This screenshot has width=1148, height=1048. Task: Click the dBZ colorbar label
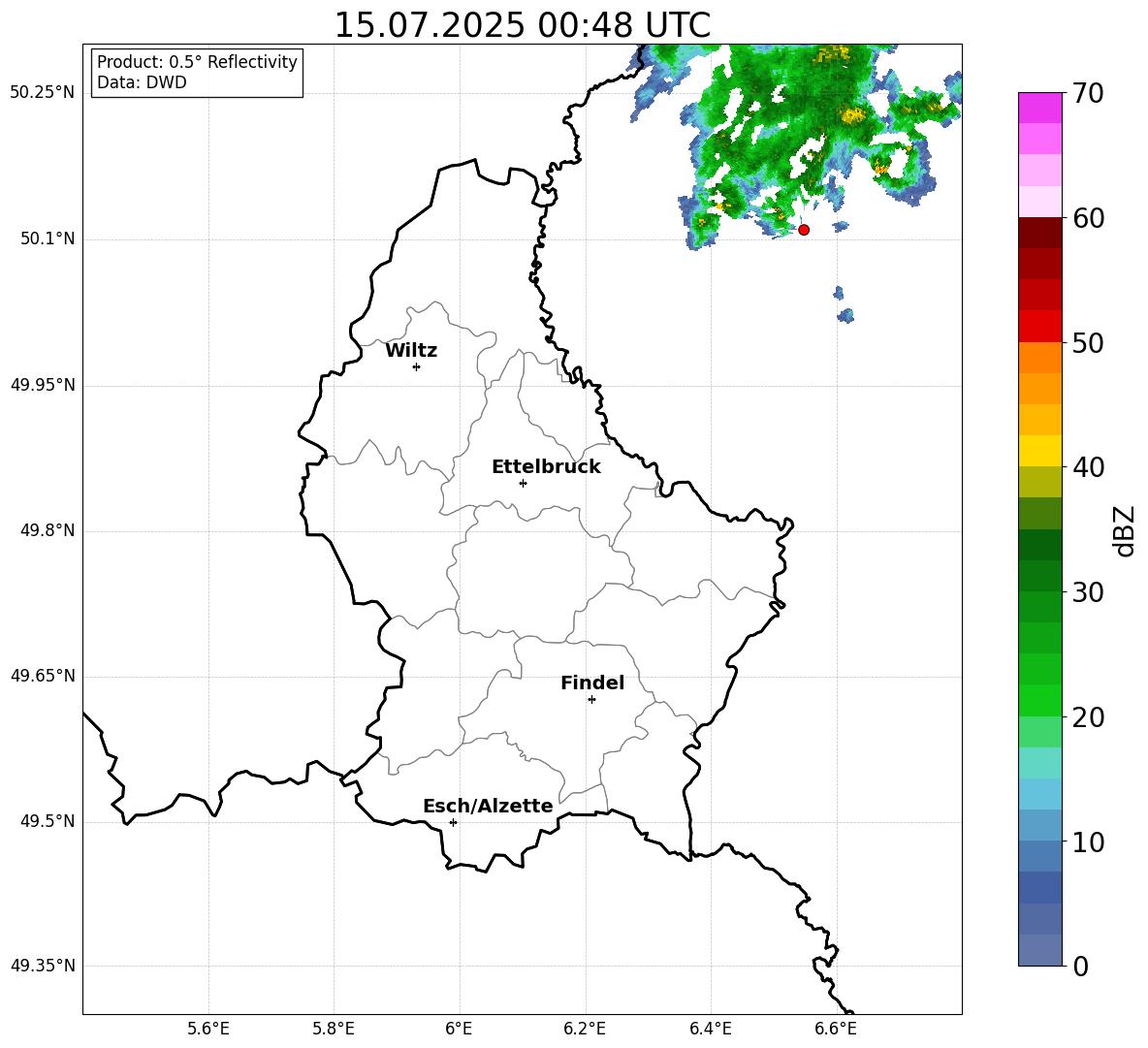(x=1125, y=531)
